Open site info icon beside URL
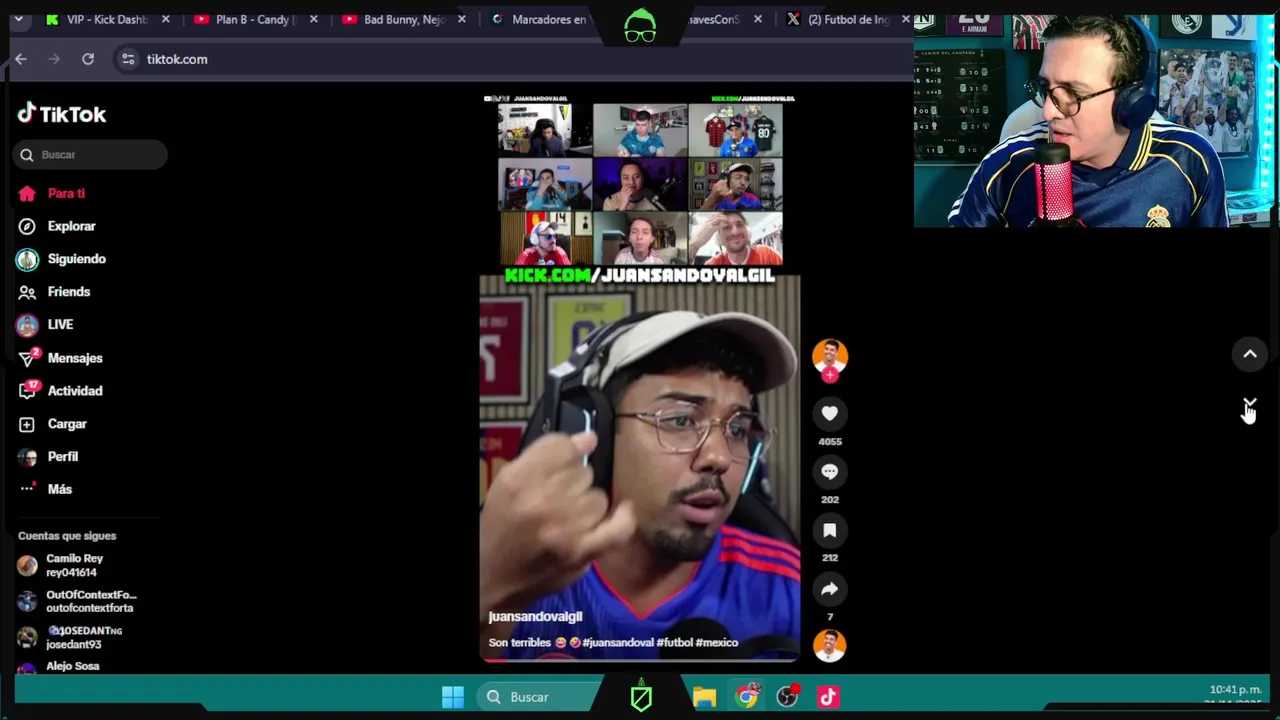1280x720 pixels. click(x=128, y=59)
